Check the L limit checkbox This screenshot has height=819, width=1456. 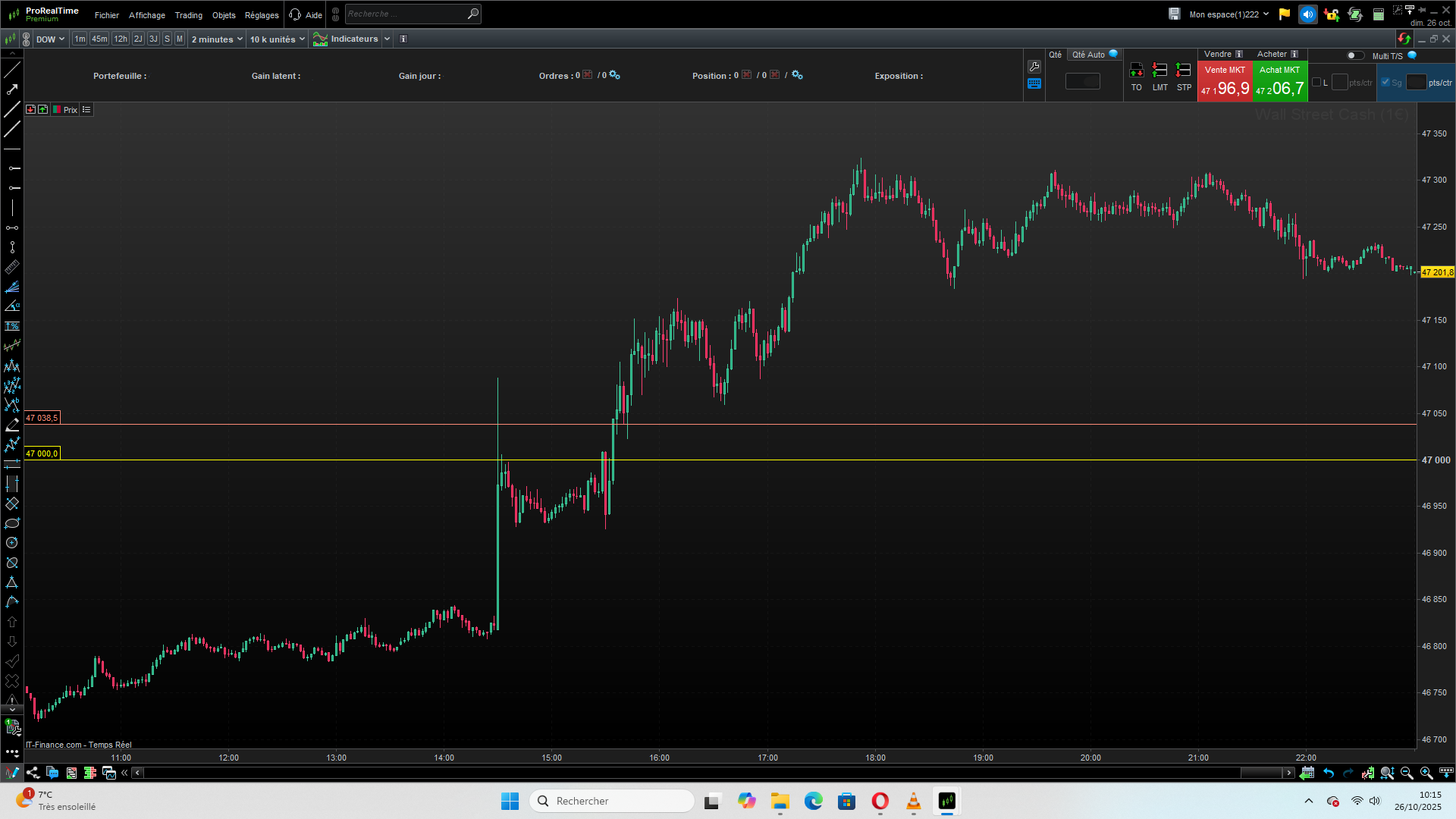[1316, 82]
